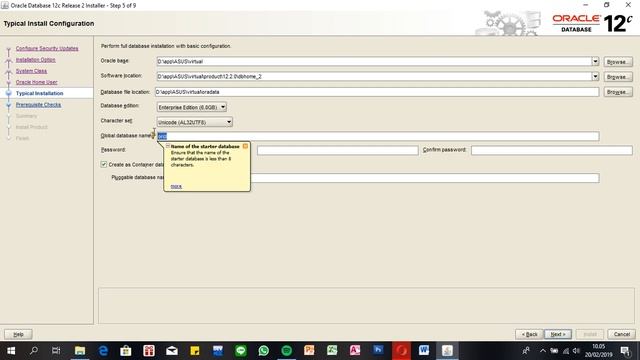Viewport: 640px width, 360px height.
Task: Click the Back button
Action: tap(529, 334)
